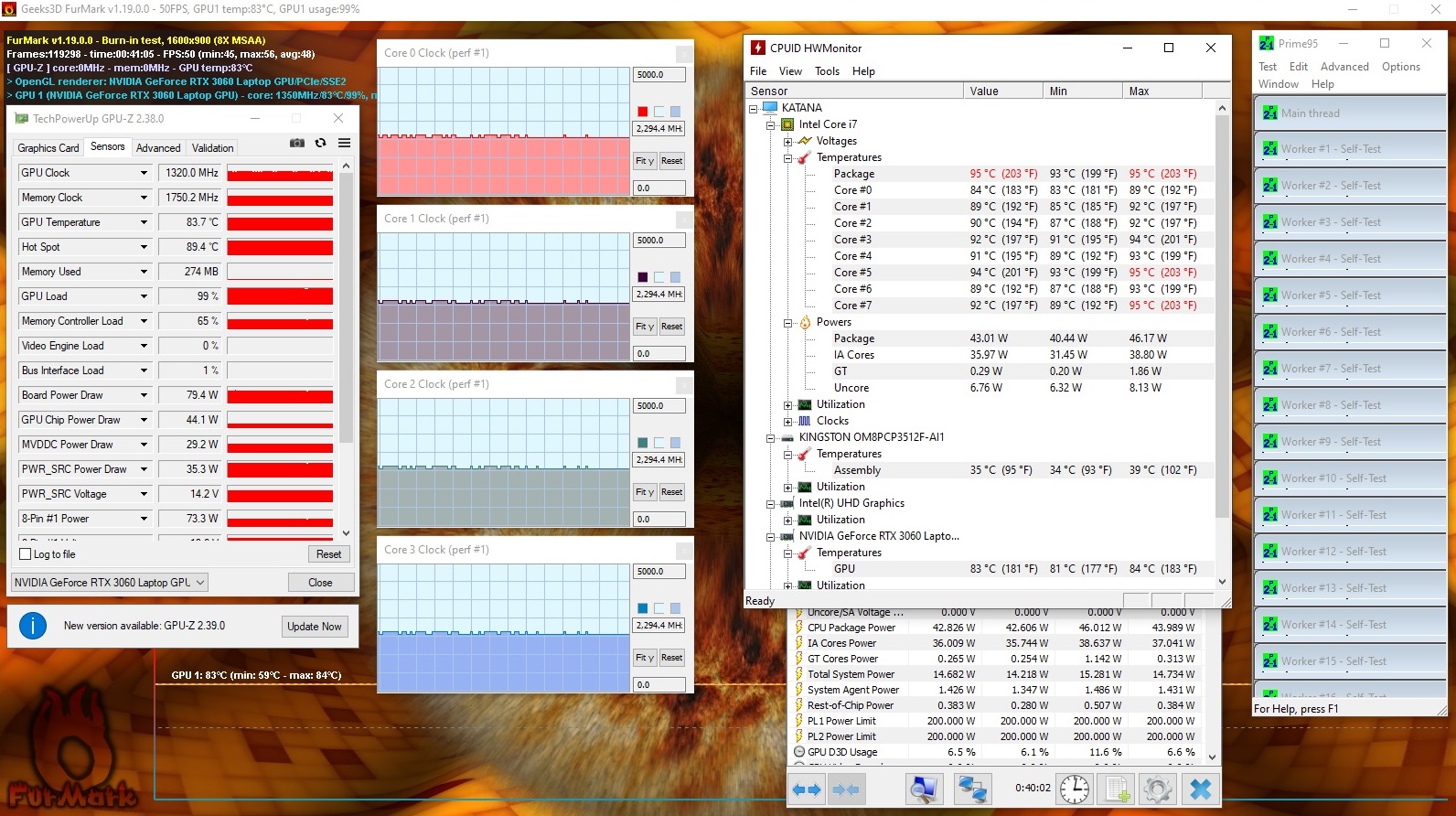Image resolution: width=1456 pixels, height=816 pixels.
Task: Switch to the Graphics Card tab
Action: (48, 148)
